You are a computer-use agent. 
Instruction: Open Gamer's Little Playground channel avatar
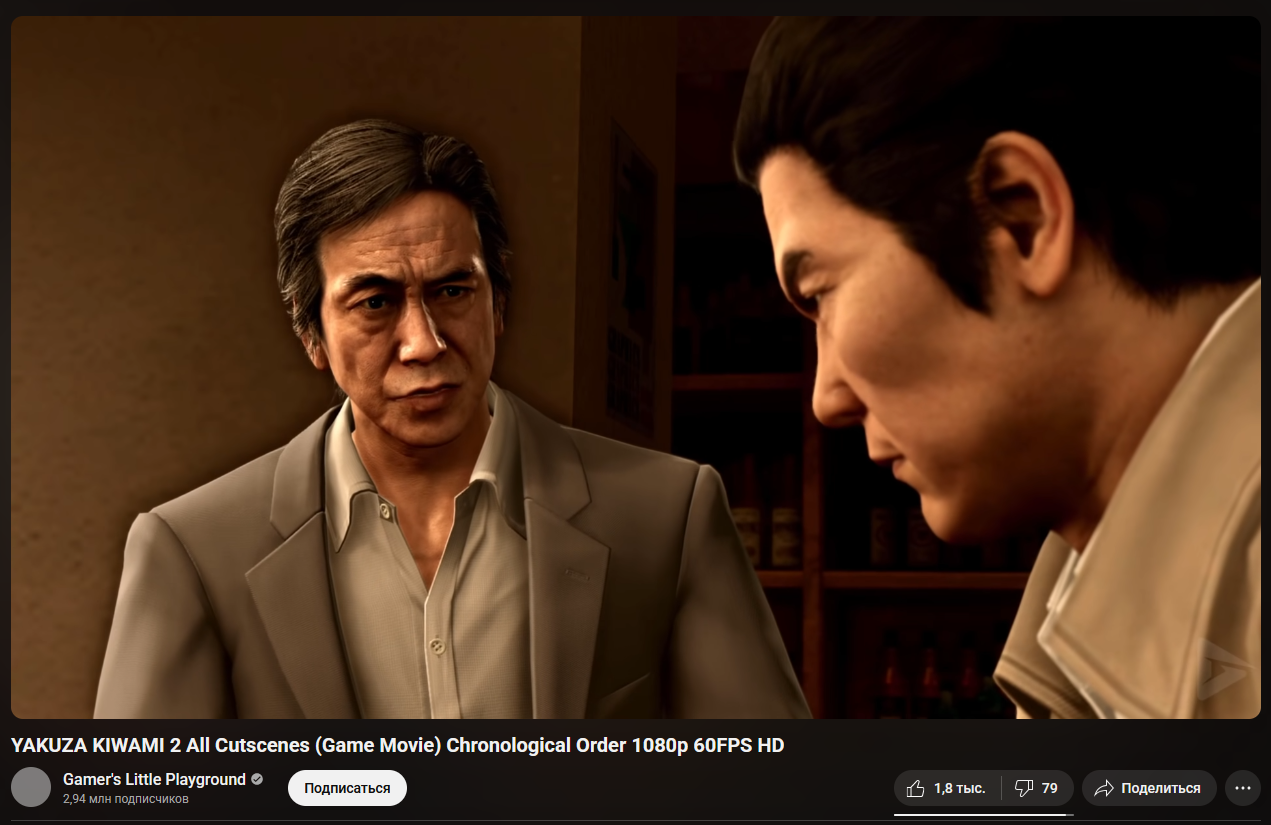pyautogui.click(x=31, y=788)
